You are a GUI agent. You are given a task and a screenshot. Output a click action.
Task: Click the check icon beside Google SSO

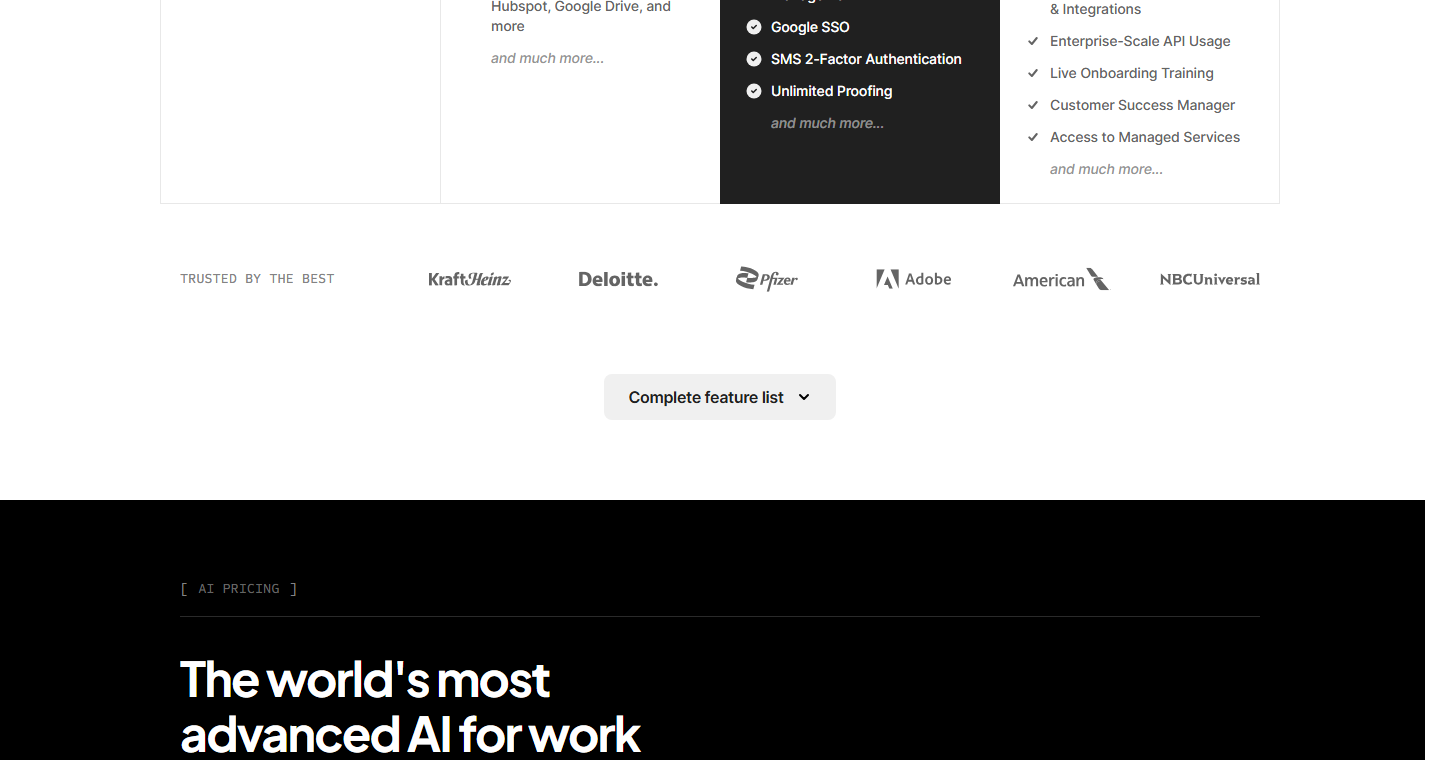coord(754,27)
